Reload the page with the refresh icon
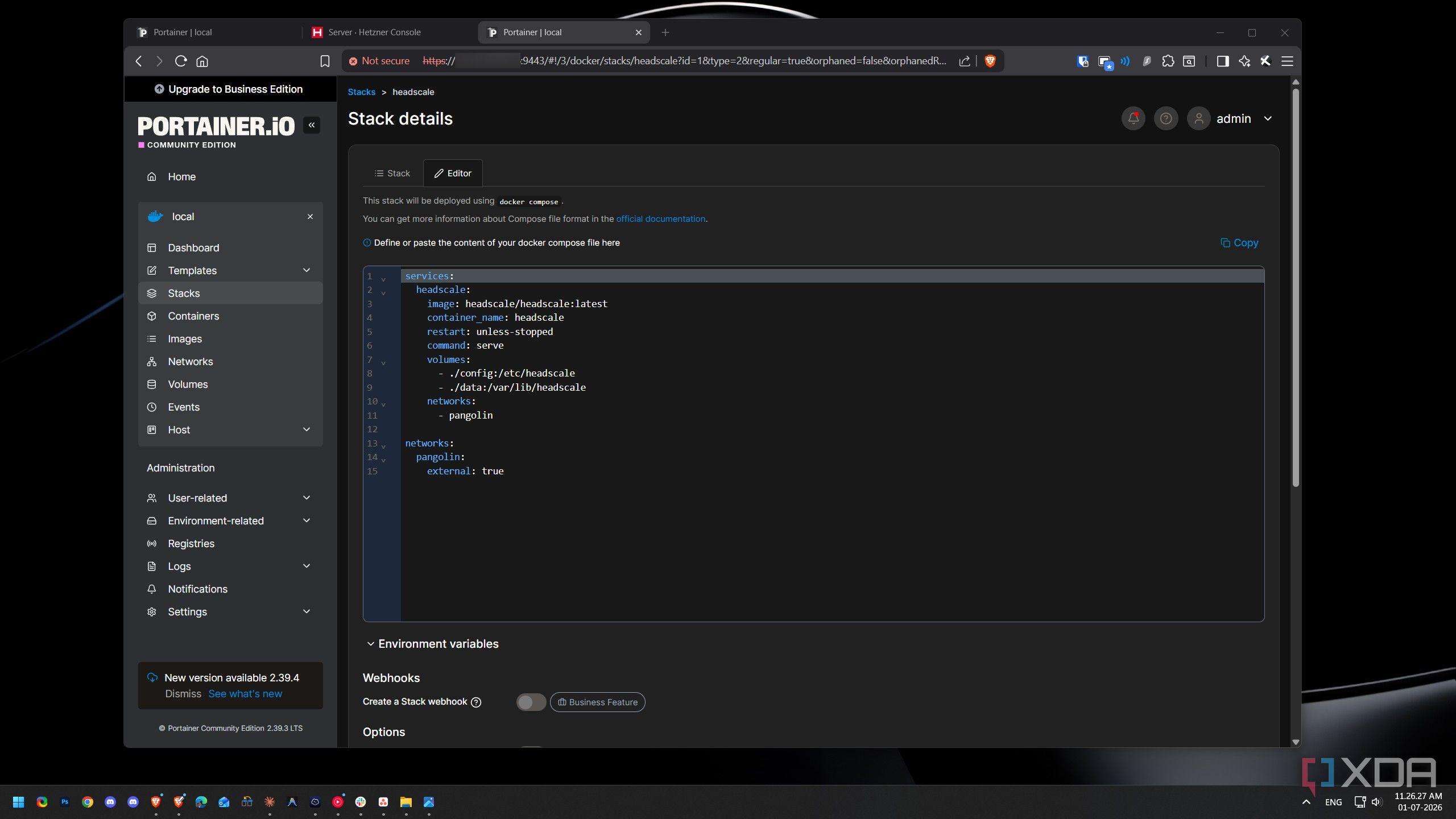Screen dimensions: 1456x819 181,61
